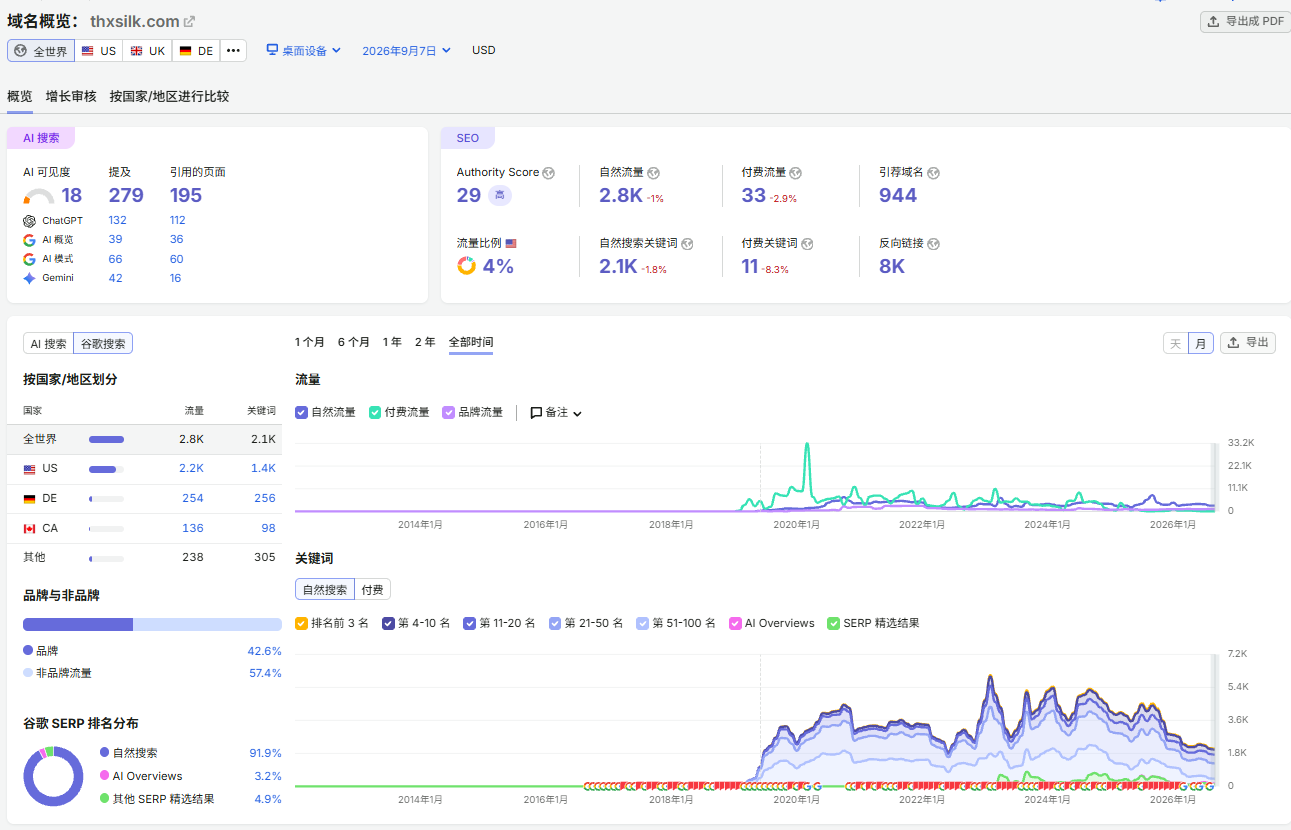
Task: Uncheck 第 51-100 名 checkbox
Action: tap(642, 623)
